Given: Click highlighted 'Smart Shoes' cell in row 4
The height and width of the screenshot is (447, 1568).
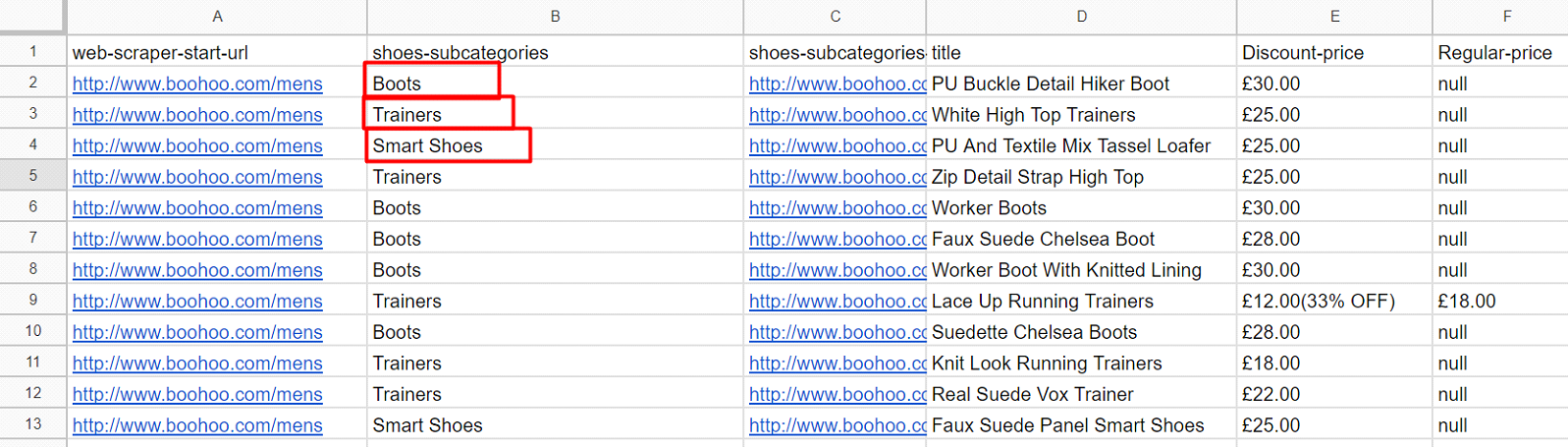Looking at the screenshot, I should pos(447,145).
